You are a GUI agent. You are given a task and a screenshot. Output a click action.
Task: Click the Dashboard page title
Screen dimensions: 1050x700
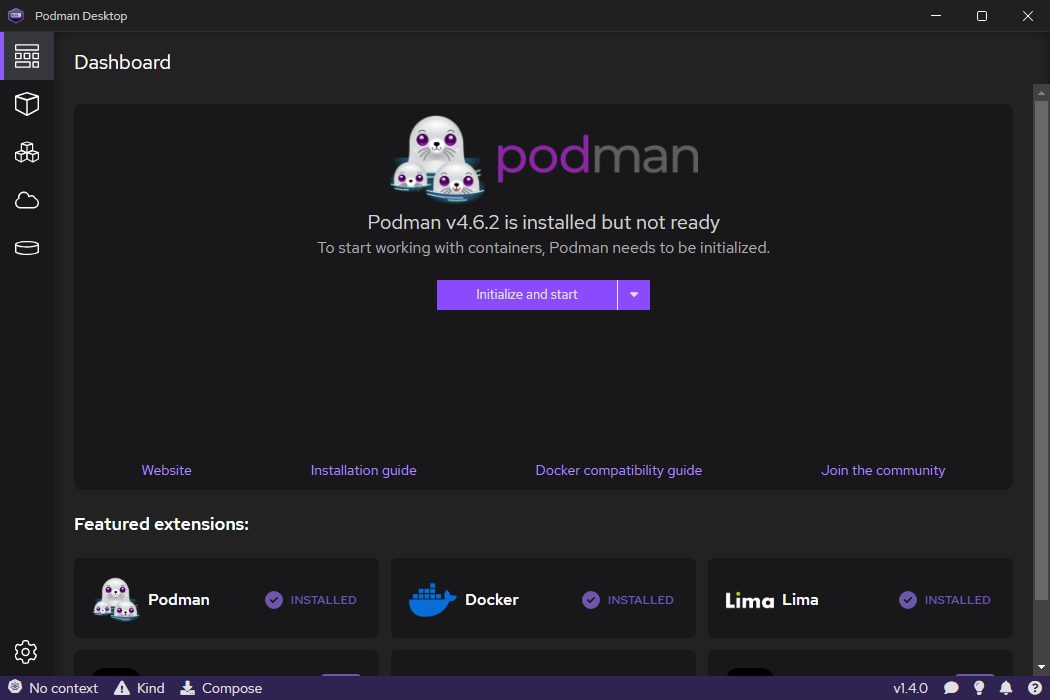(123, 62)
